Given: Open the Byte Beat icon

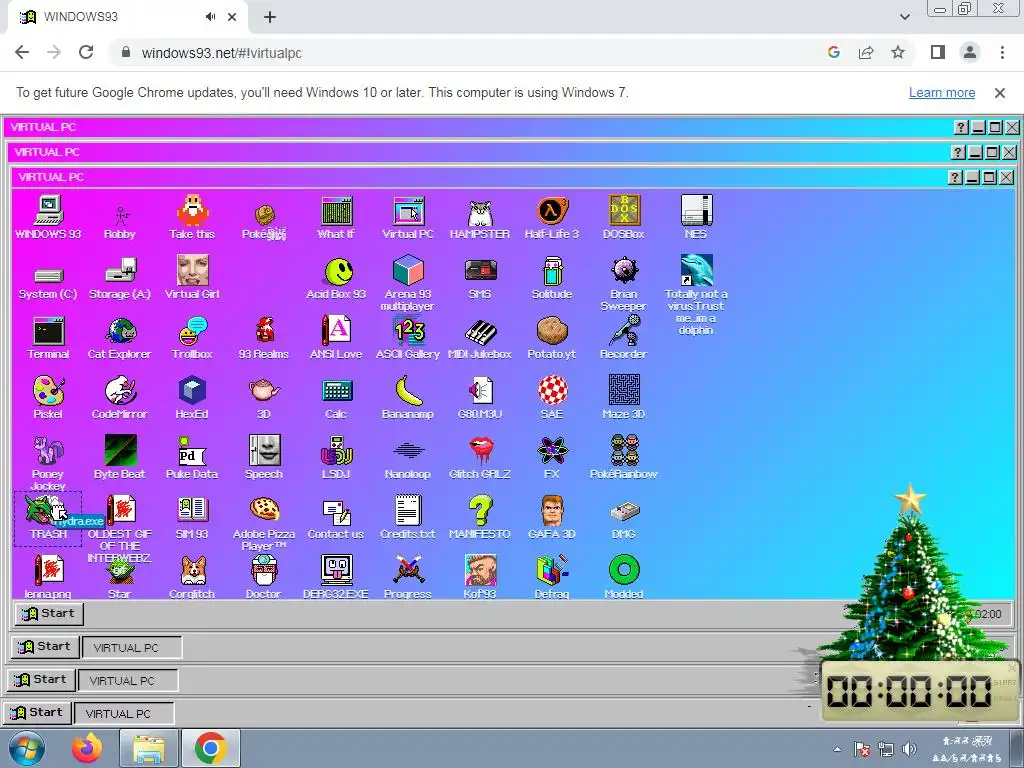Looking at the screenshot, I should pyautogui.click(x=120, y=457).
